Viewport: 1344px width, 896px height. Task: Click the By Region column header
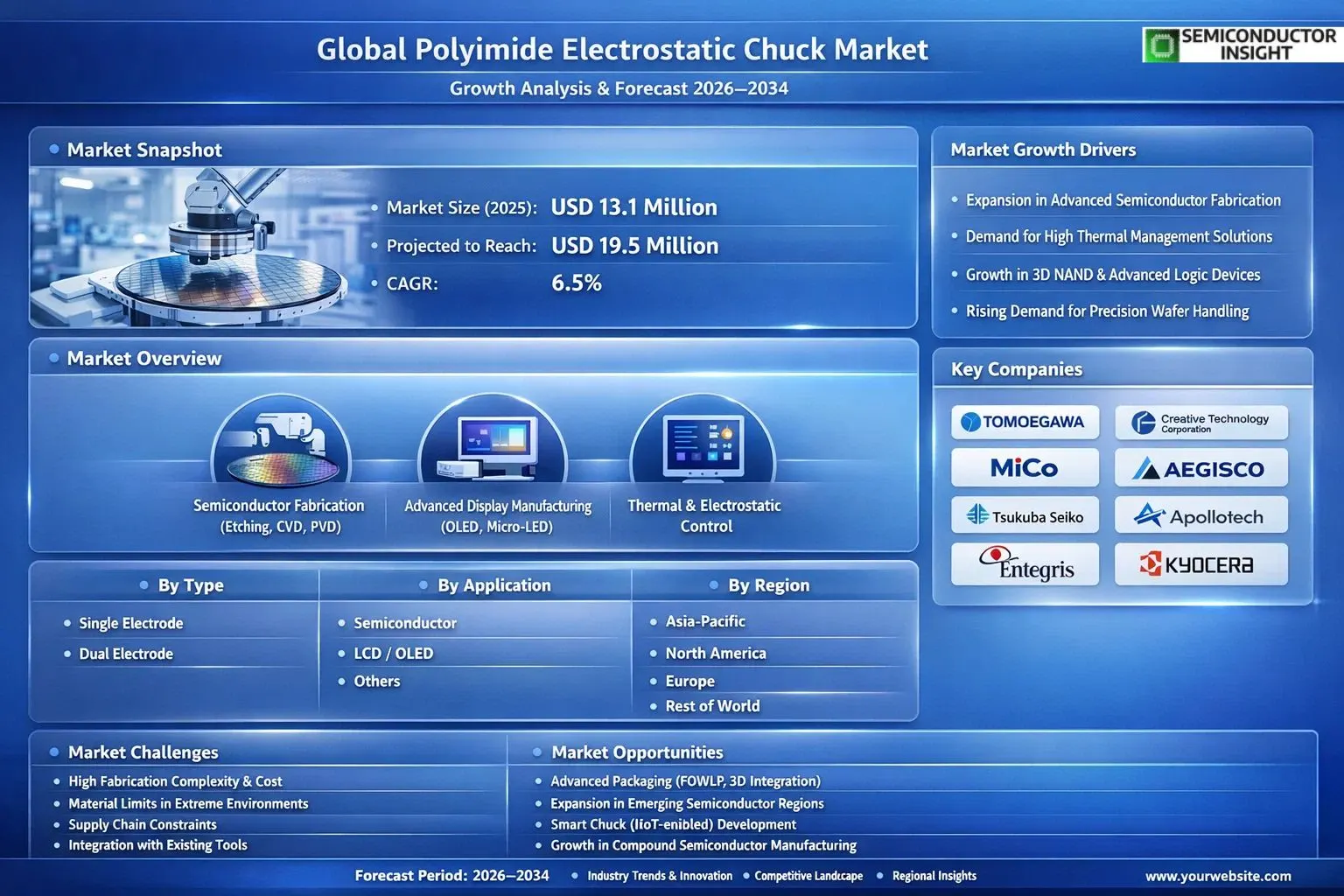(x=769, y=585)
